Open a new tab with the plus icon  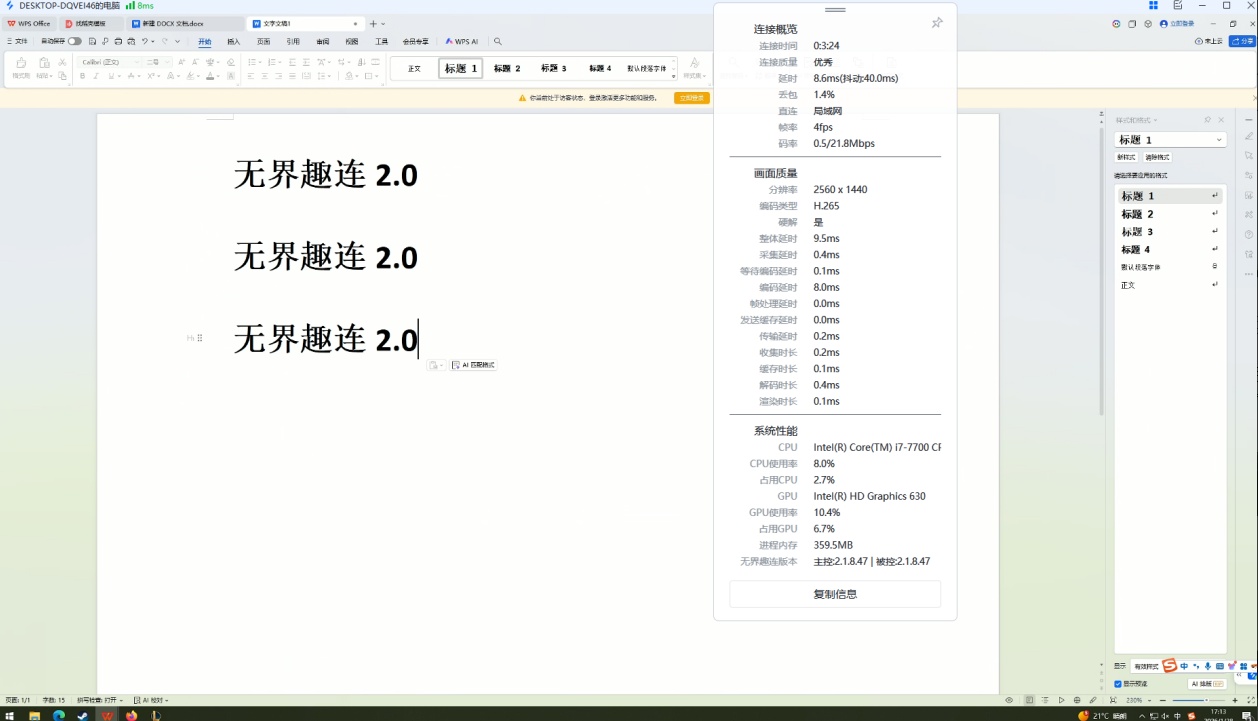(373, 23)
